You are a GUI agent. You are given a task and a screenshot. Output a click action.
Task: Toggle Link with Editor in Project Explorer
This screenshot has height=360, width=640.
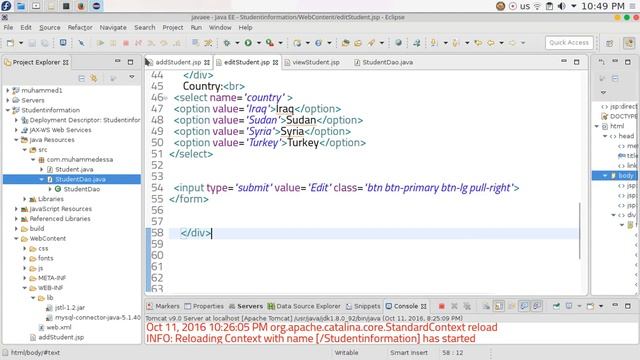(93, 78)
